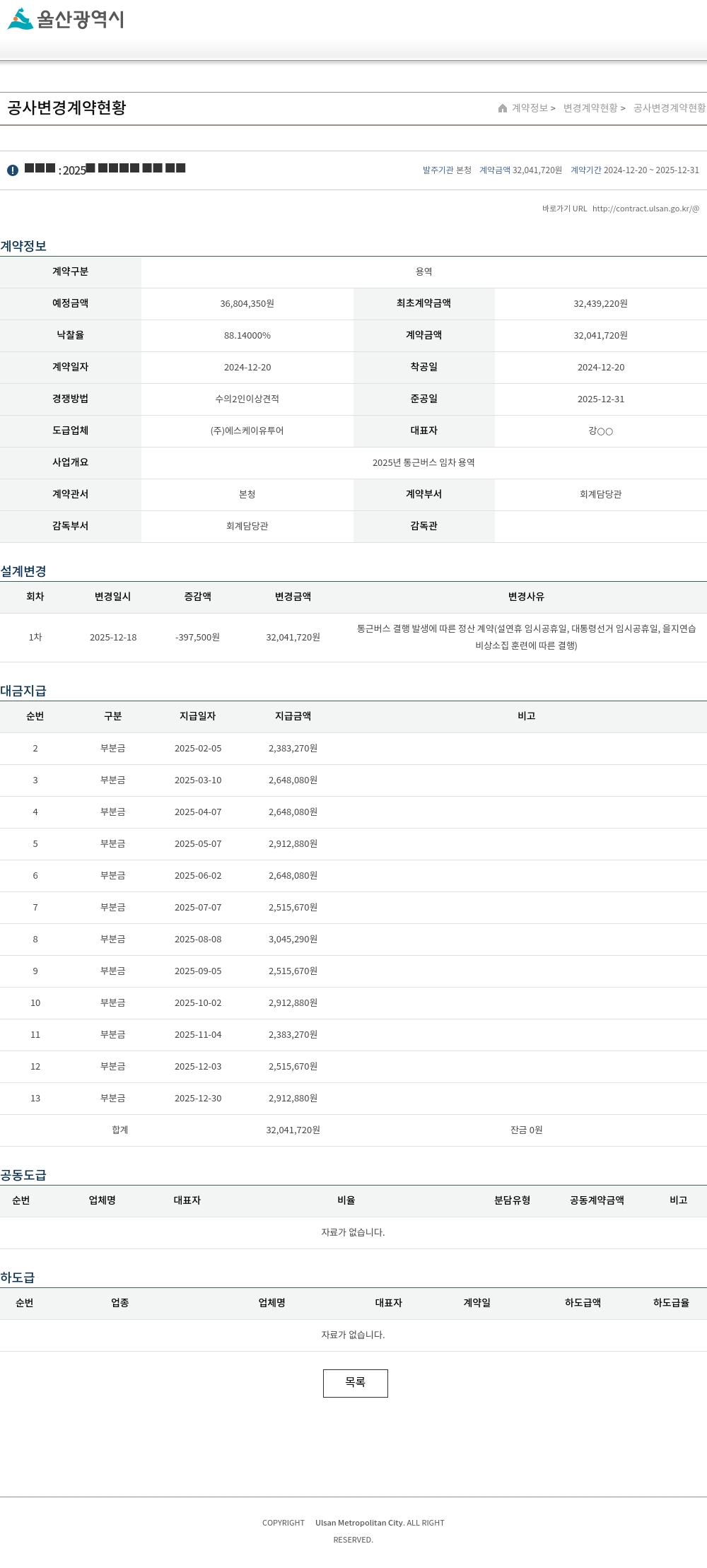Viewport: 707px width, 1568px height.
Task: Select the 계약정보 section heading
Action: tap(23, 246)
